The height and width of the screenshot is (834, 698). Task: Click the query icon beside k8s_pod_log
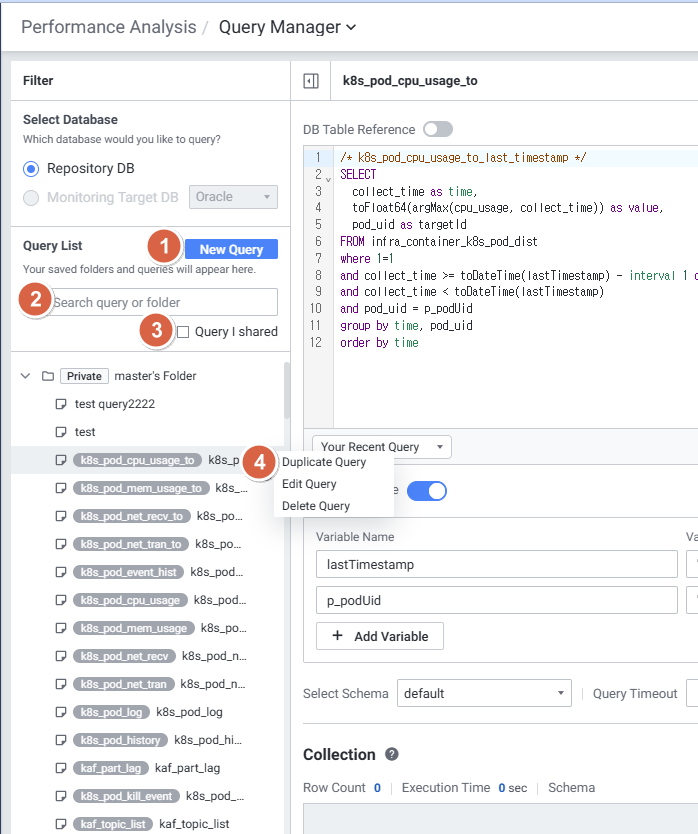(61, 712)
